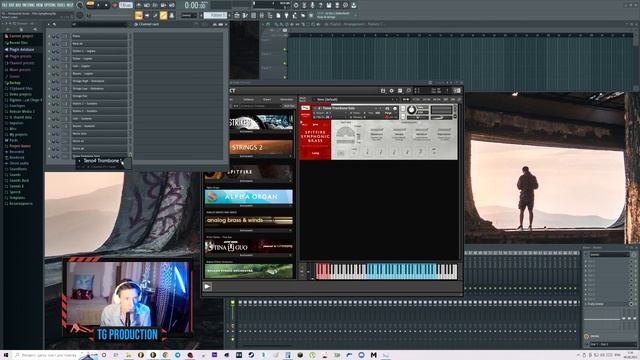Click the Kontakt instrument volume knob

pyautogui.click(x=411, y=110)
